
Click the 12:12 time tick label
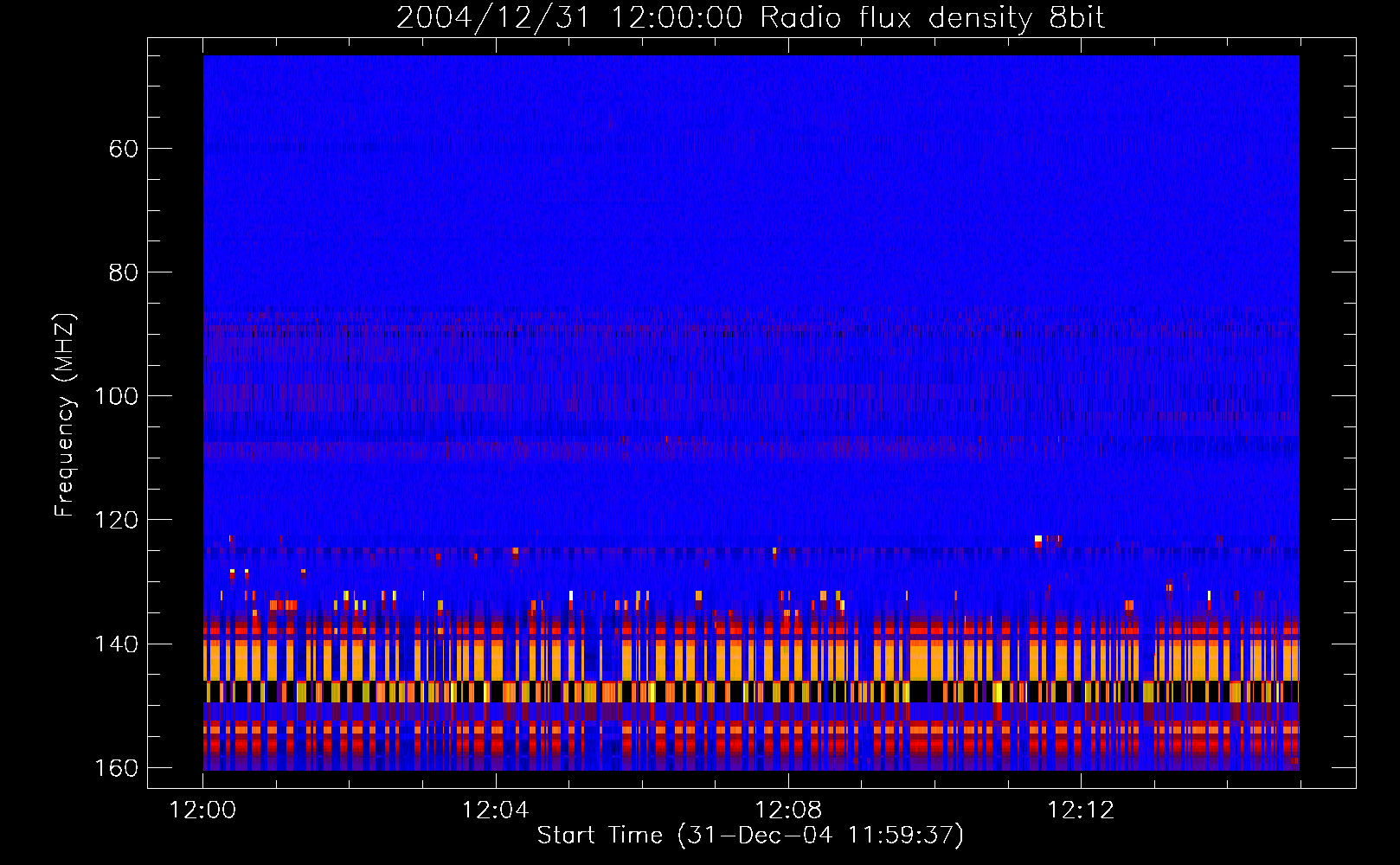[x=1081, y=811]
